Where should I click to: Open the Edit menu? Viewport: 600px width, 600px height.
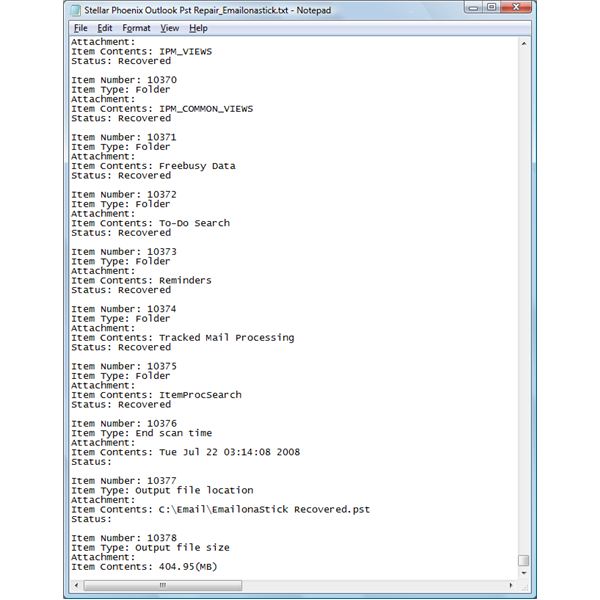[x=104, y=28]
